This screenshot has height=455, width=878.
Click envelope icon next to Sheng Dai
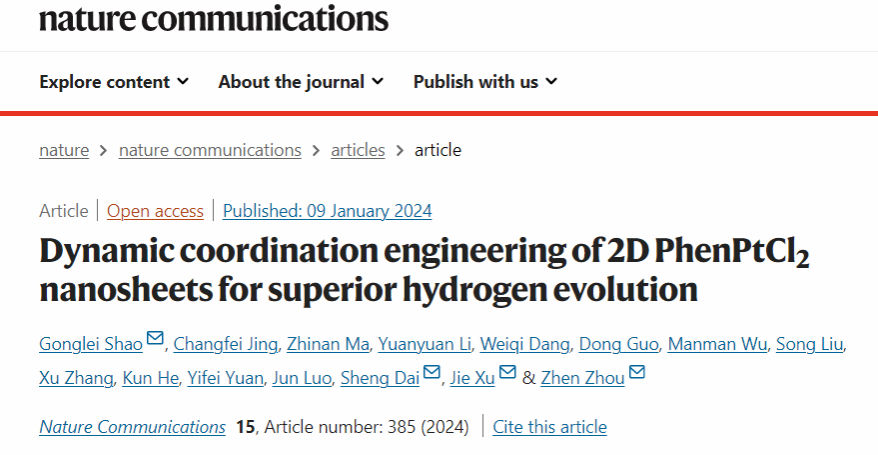pyautogui.click(x=431, y=373)
